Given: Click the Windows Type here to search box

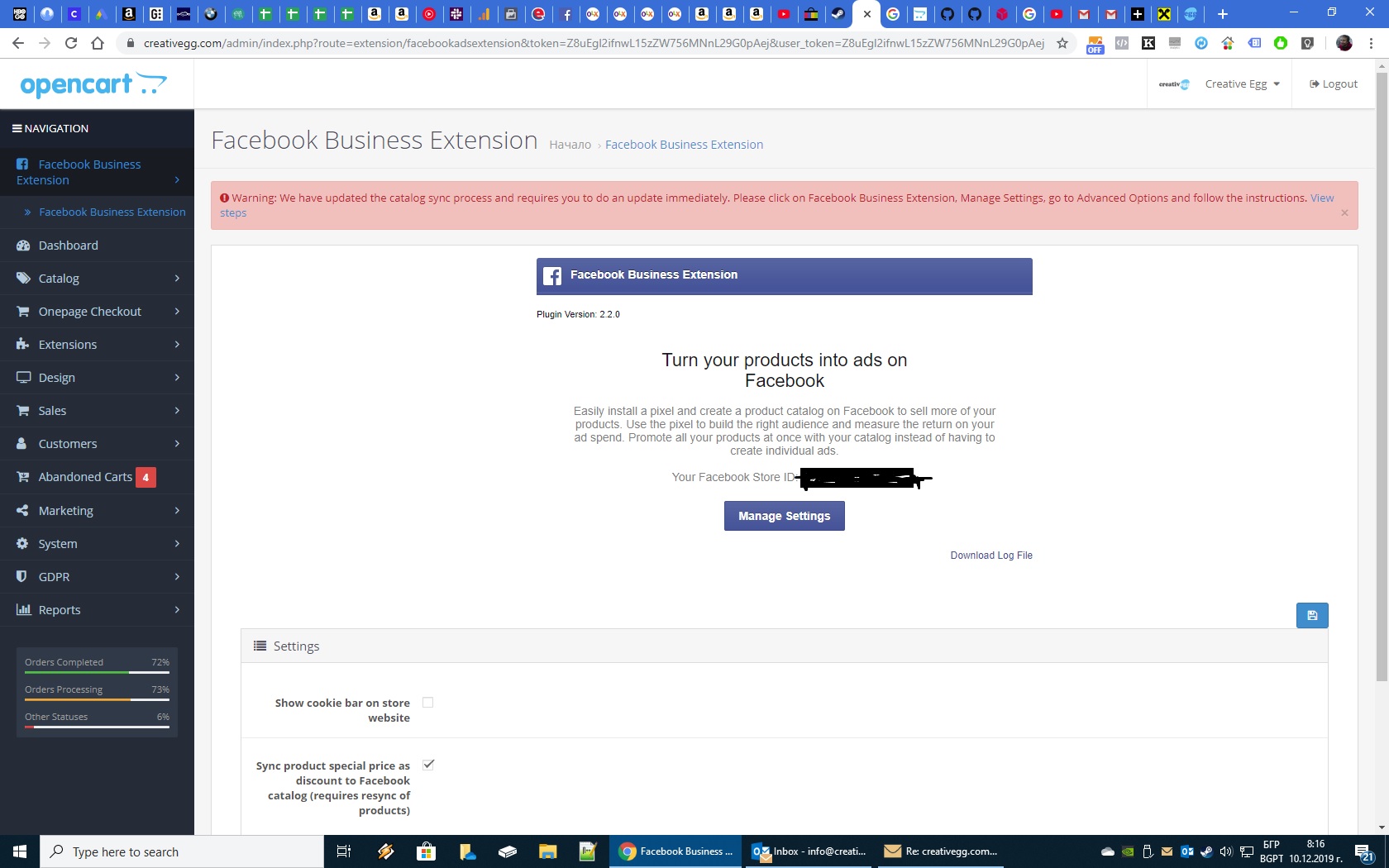Looking at the screenshot, I should pos(182,851).
